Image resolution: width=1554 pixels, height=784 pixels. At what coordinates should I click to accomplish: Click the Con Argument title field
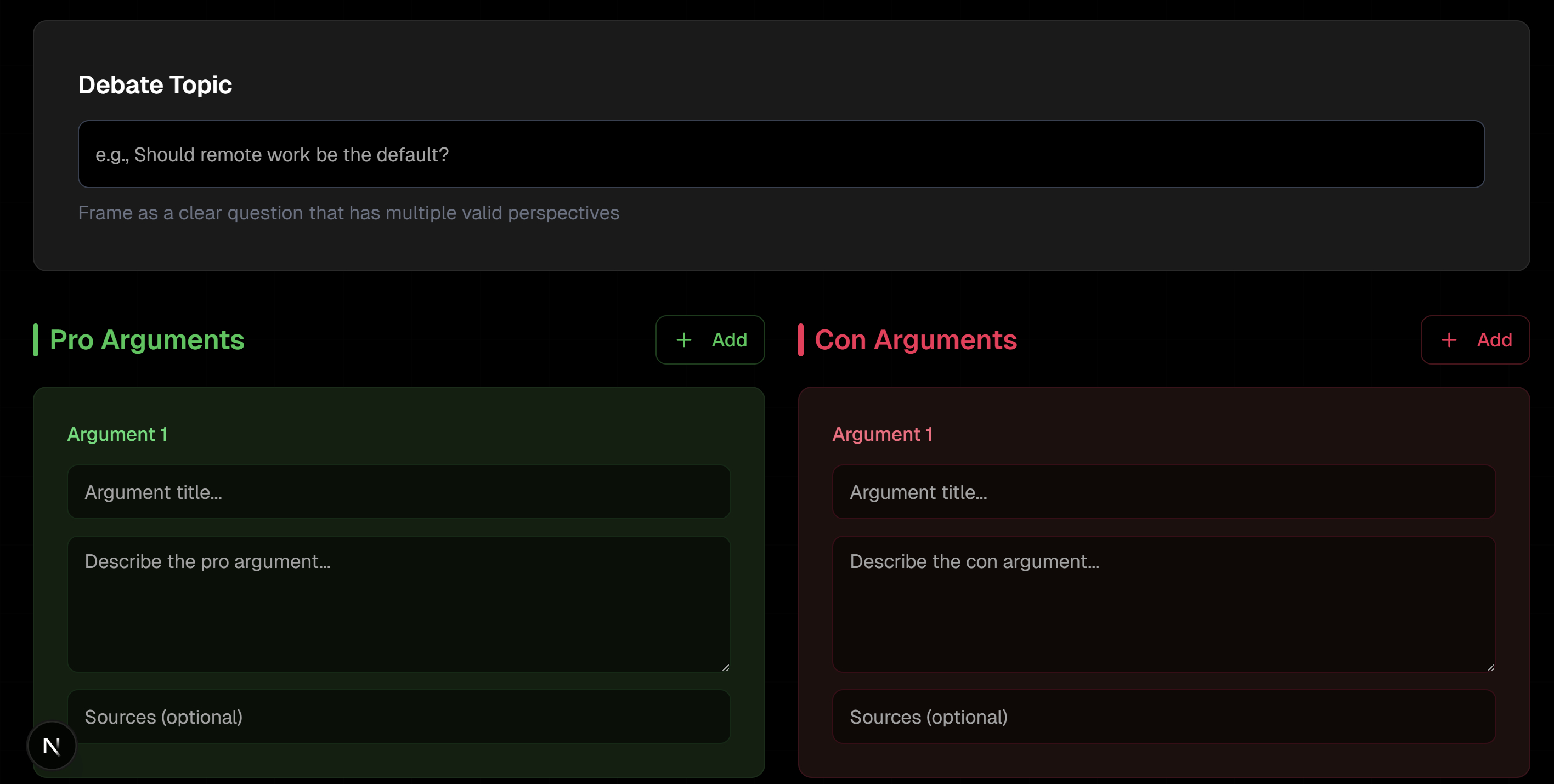tap(1163, 492)
